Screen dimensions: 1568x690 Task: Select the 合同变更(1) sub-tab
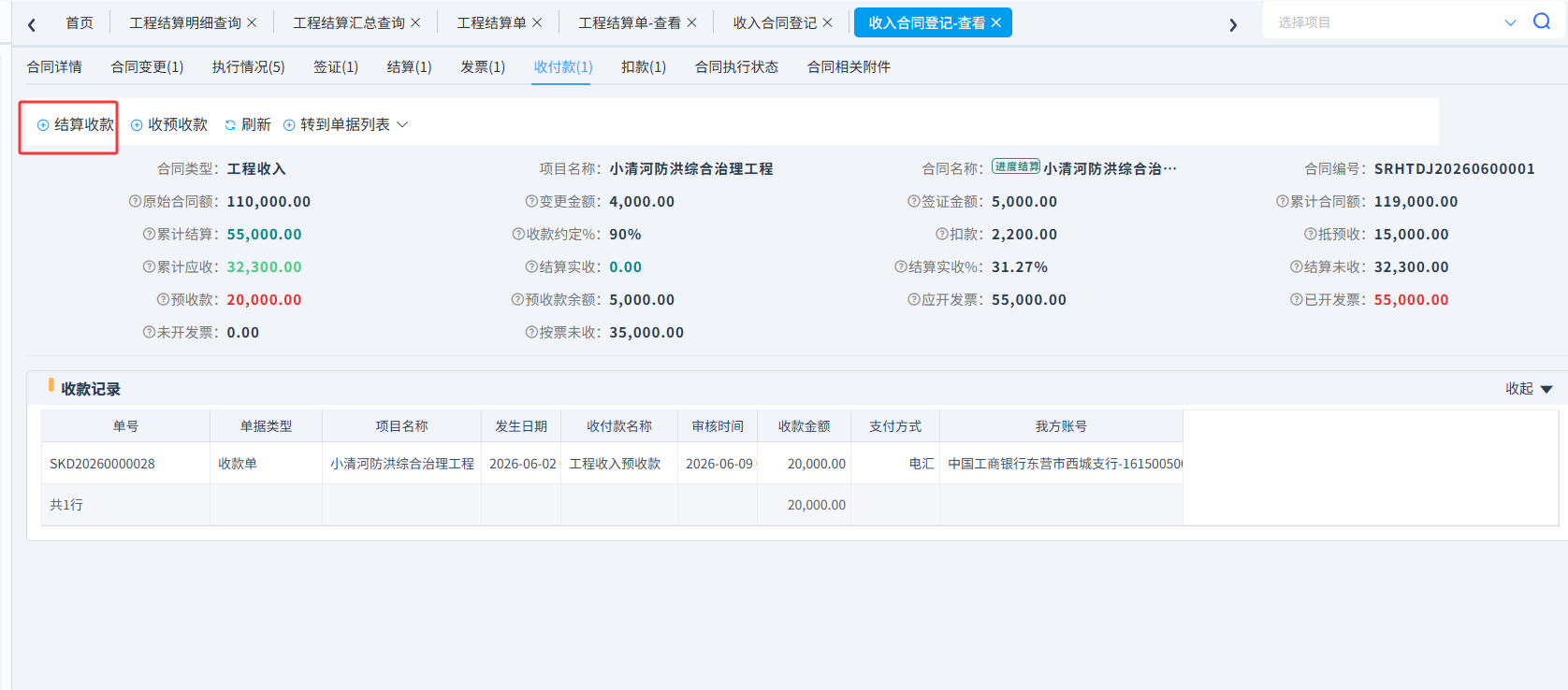[x=147, y=66]
